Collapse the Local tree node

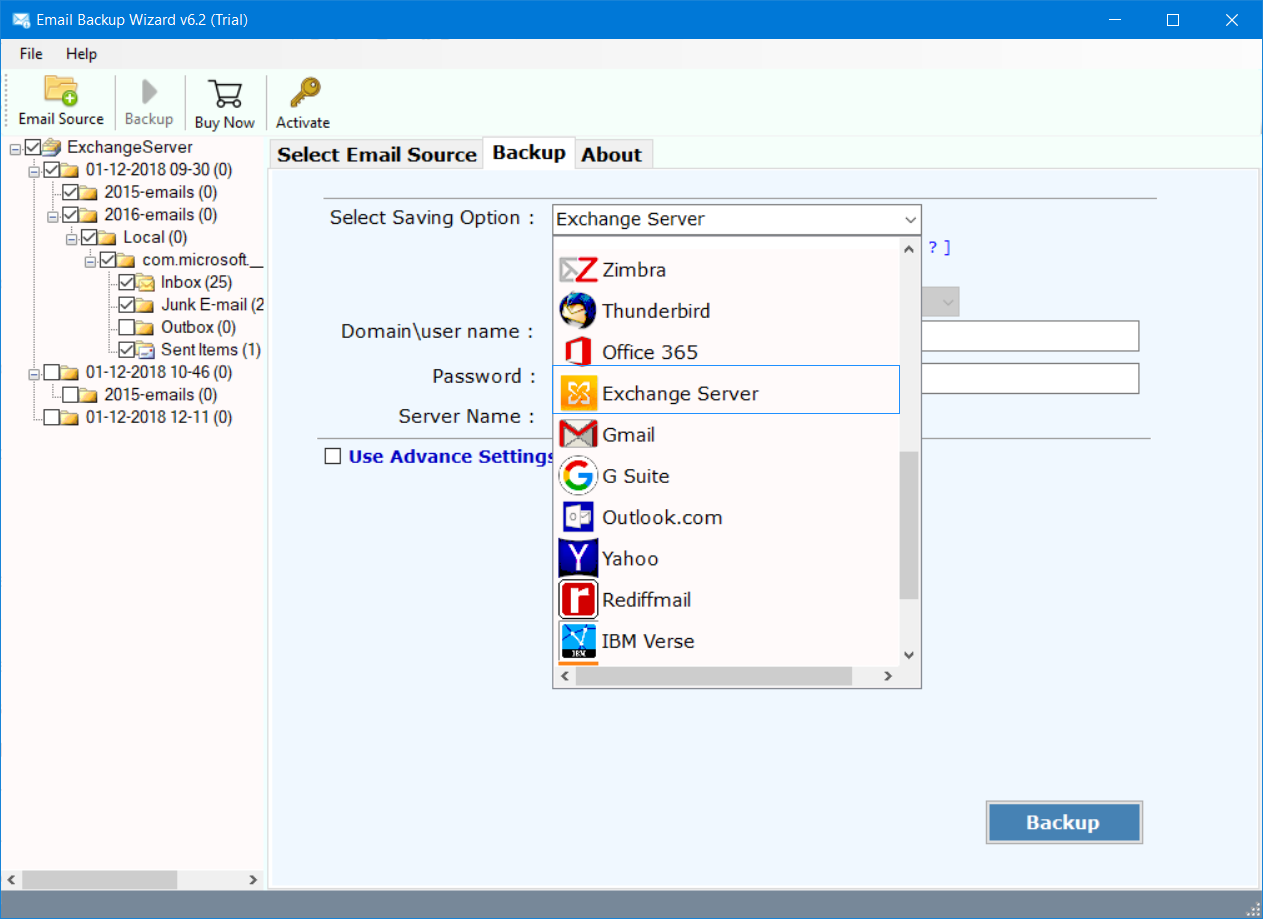click(x=72, y=238)
